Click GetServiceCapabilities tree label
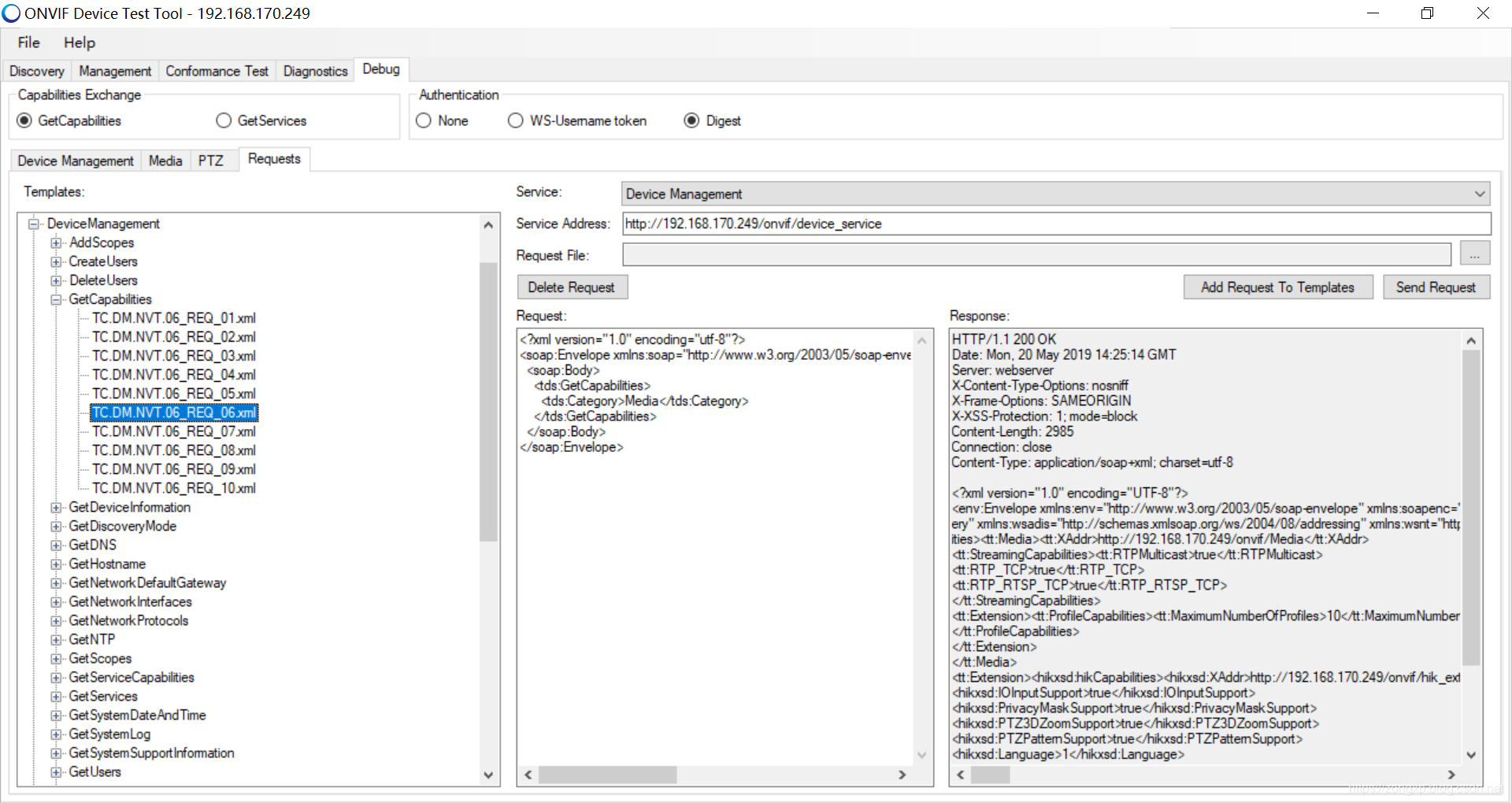This screenshot has width=1512, height=803. coord(132,677)
